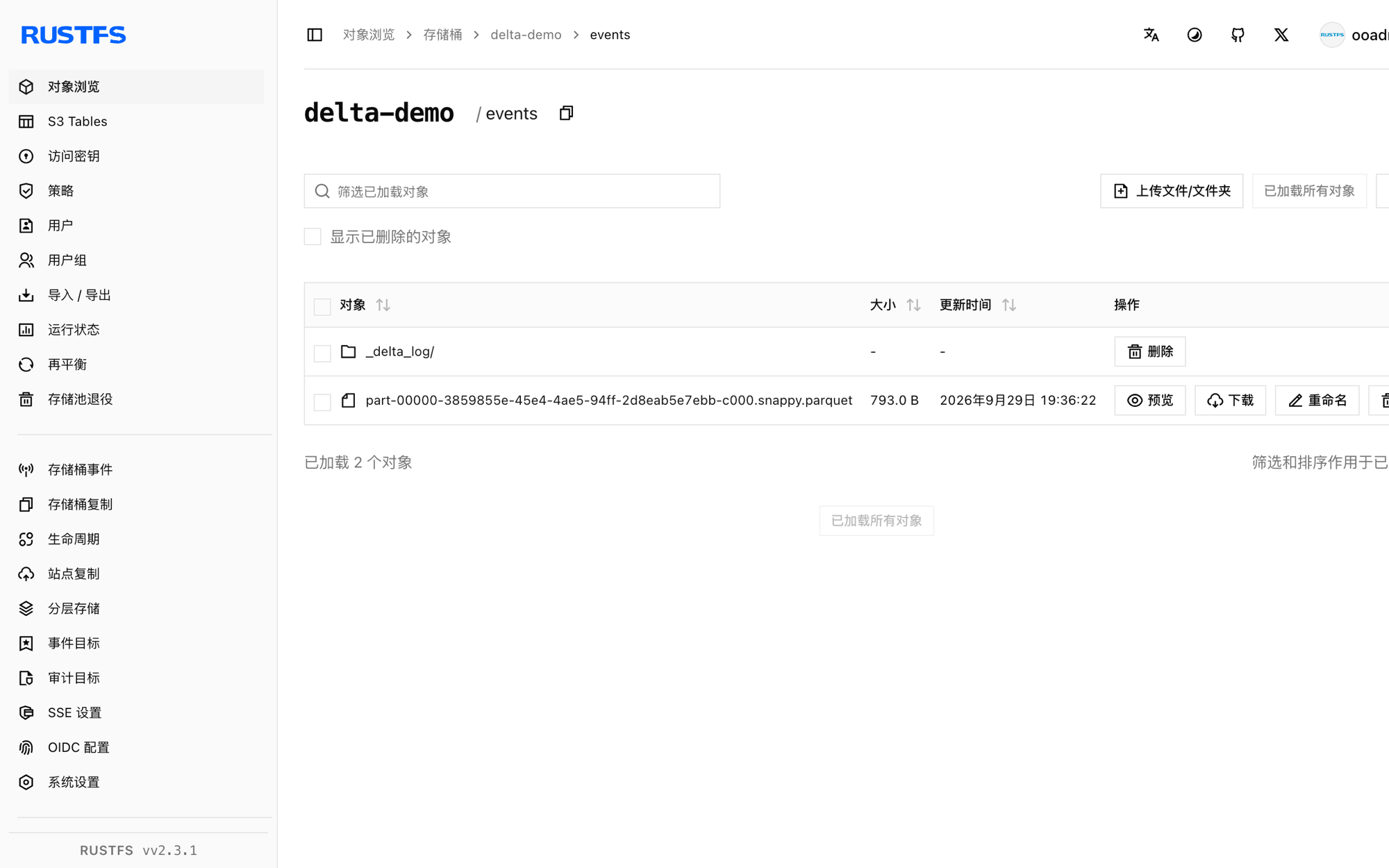Open 运行状态 page
This screenshot has width=1389, height=868.
coord(136,330)
